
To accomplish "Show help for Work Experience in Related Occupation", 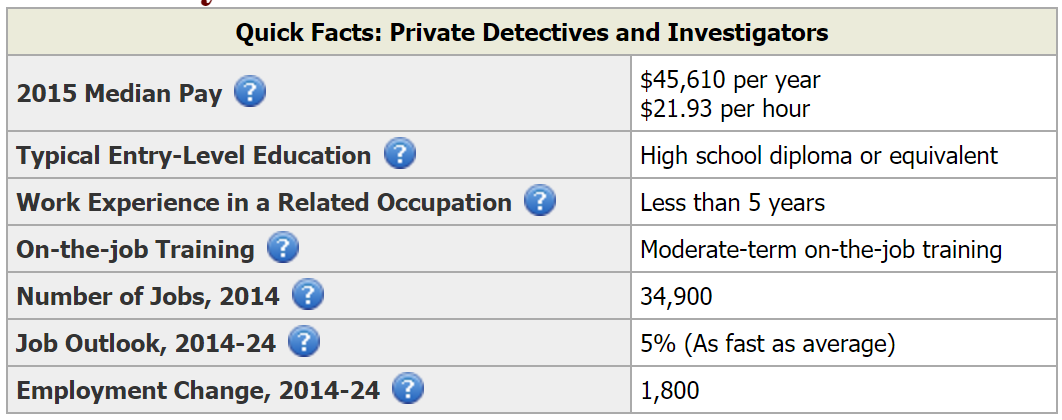I will pyautogui.click(x=540, y=201).
